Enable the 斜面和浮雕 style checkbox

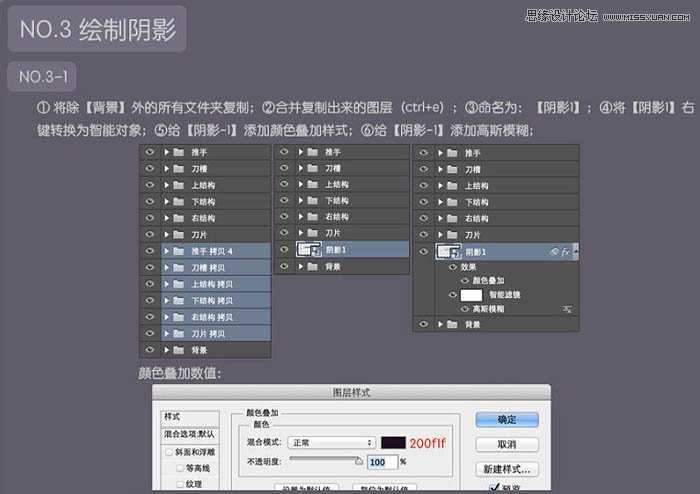169,452
